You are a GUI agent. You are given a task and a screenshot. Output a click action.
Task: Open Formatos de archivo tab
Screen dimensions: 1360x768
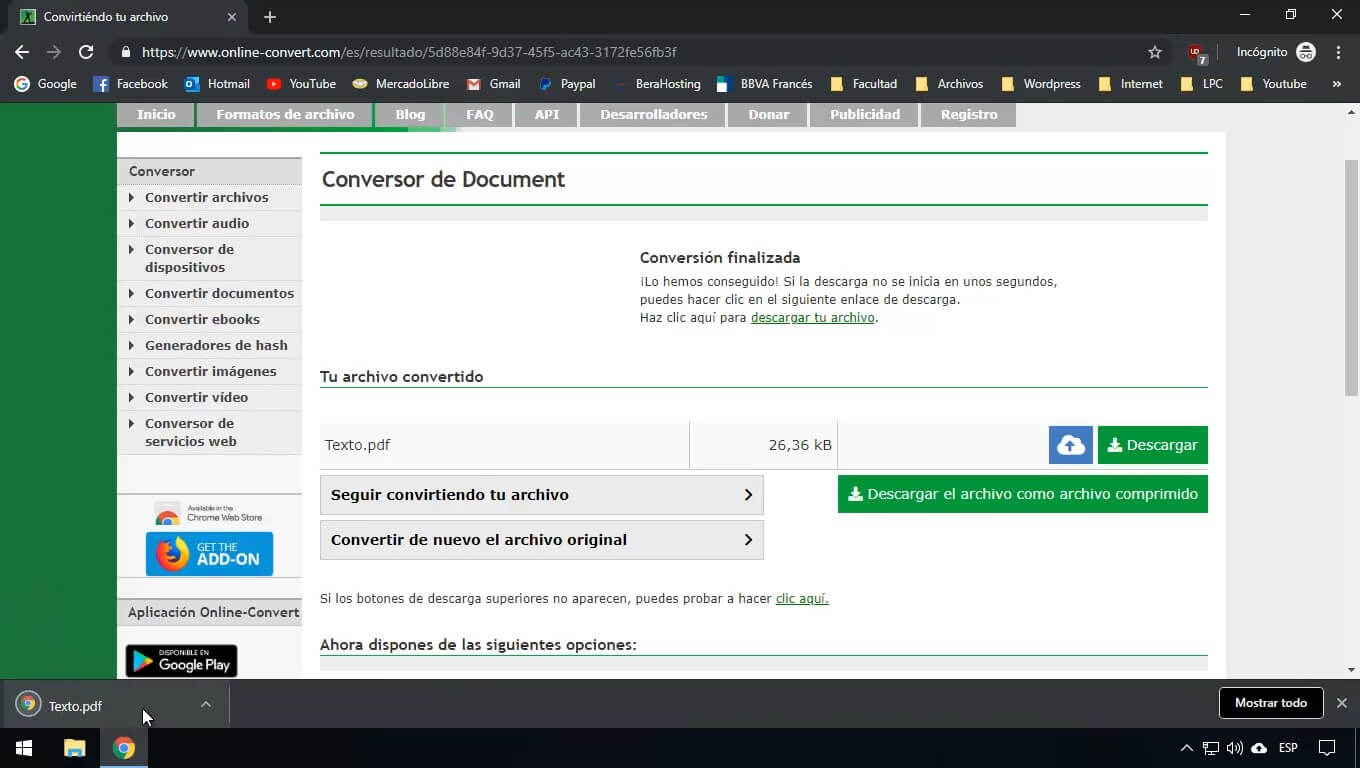[x=285, y=115]
